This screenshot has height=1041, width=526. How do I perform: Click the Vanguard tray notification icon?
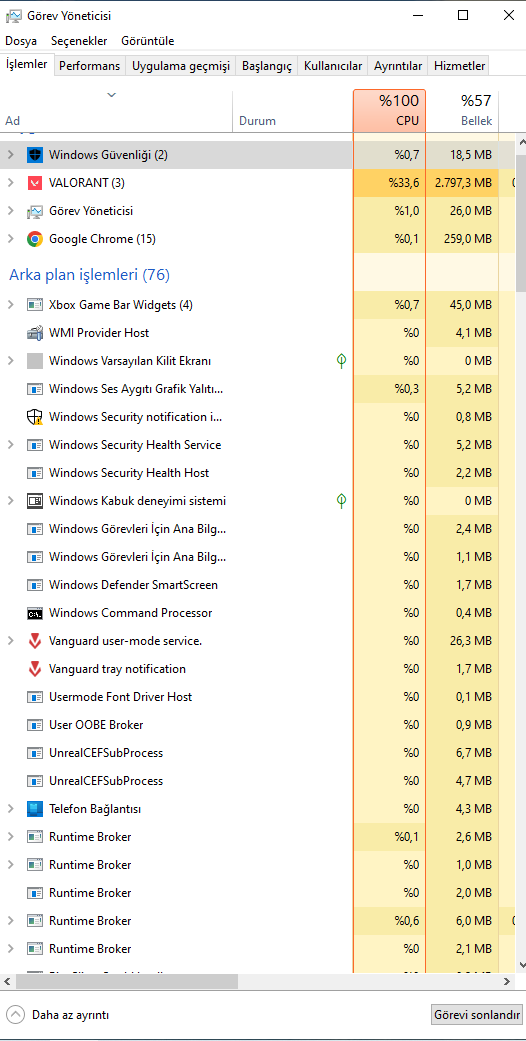[x=35, y=669]
